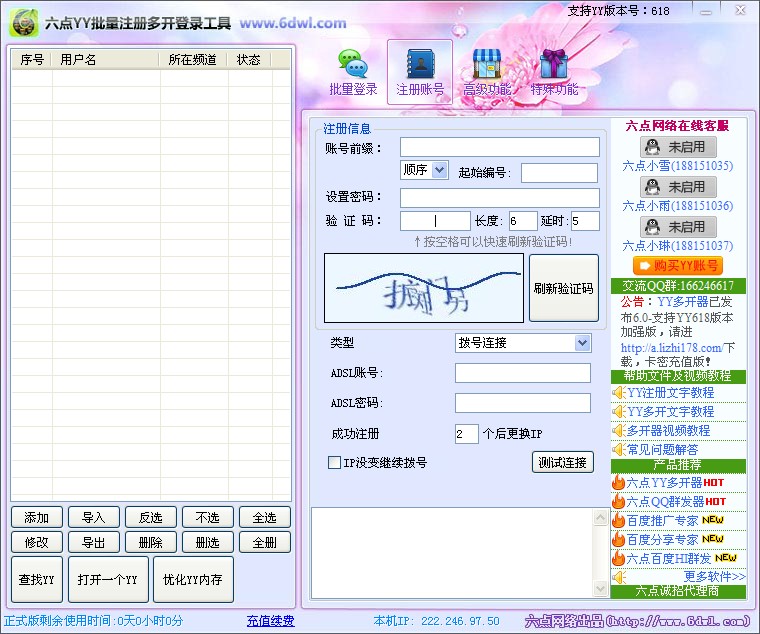Click the 删选 button
The image size is (760, 634).
pos(207,542)
